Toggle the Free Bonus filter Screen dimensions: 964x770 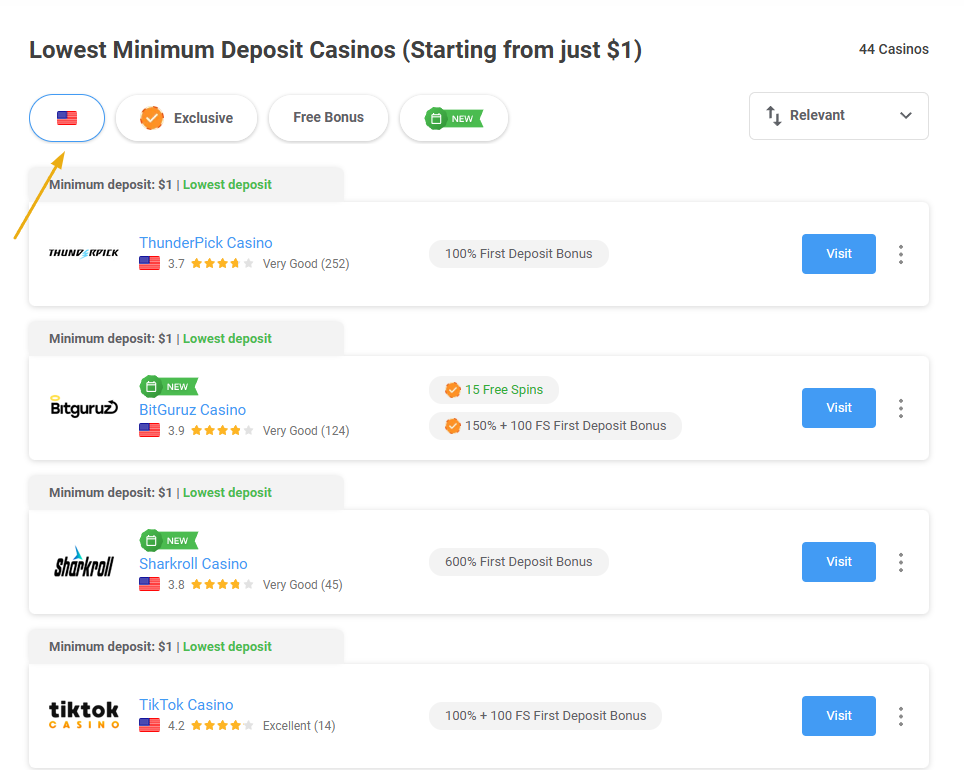point(328,117)
